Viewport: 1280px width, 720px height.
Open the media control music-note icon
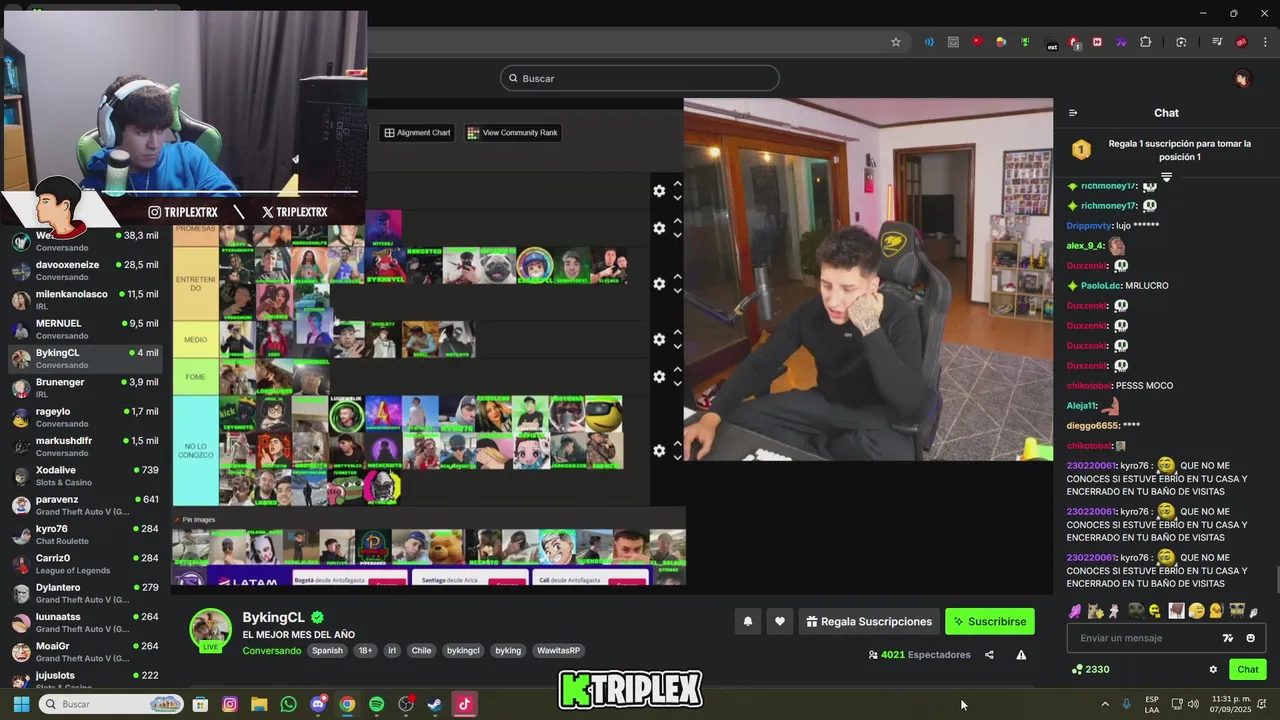[x=1217, y=42]
